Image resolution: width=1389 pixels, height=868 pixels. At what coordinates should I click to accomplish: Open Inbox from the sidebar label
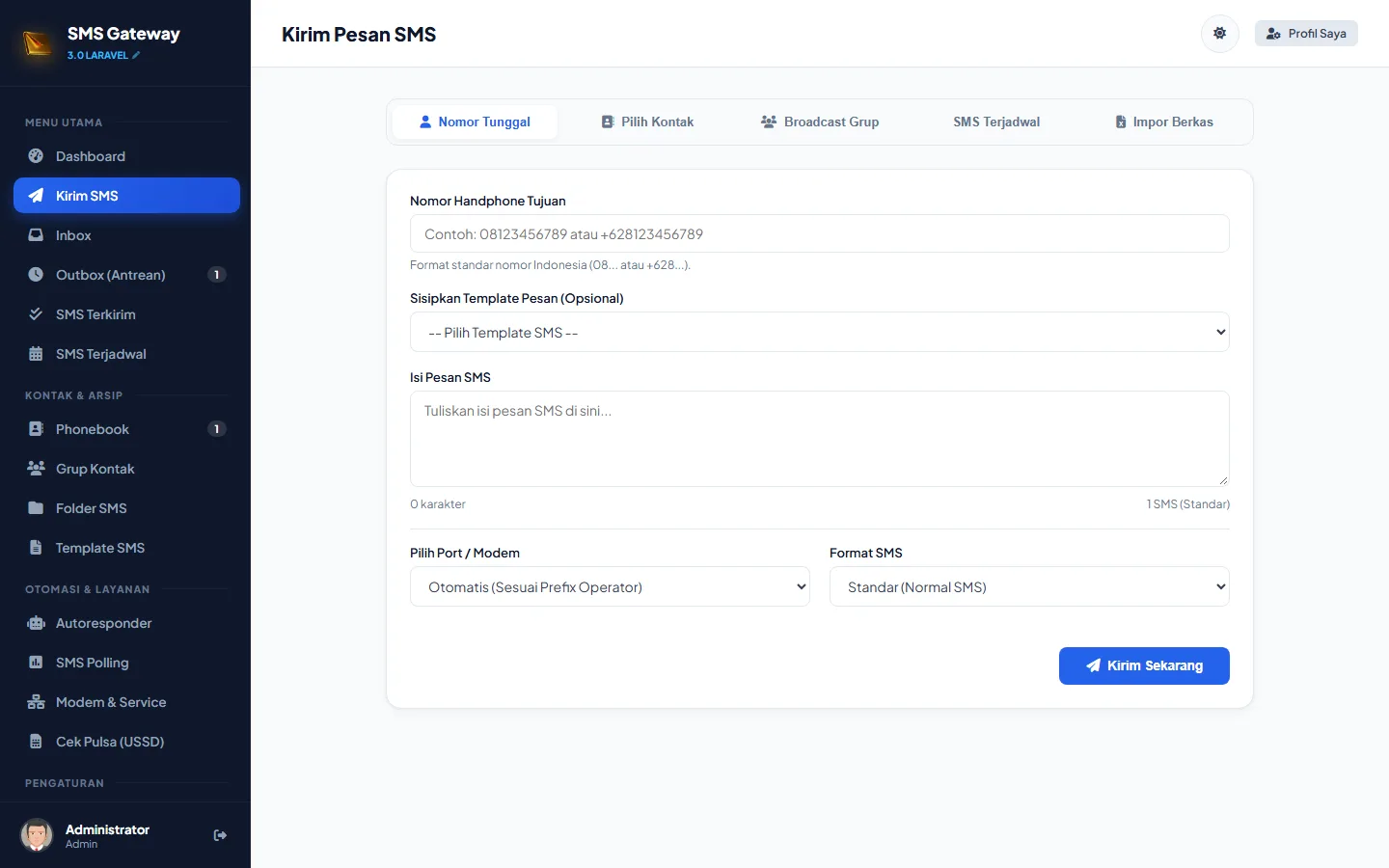(73, 235)
